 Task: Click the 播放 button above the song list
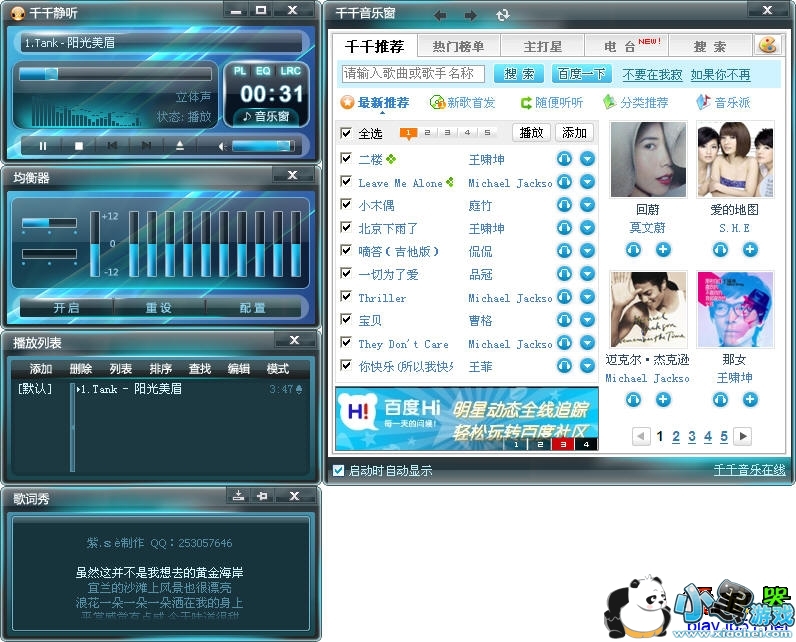532,133
